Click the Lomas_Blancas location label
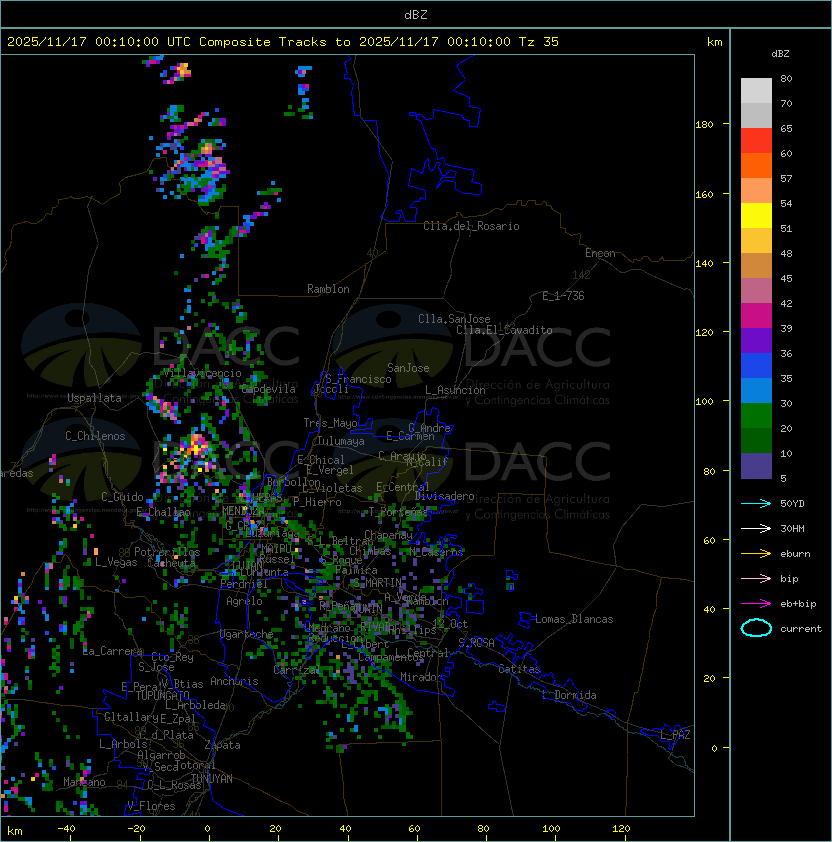 click(574, 619)
